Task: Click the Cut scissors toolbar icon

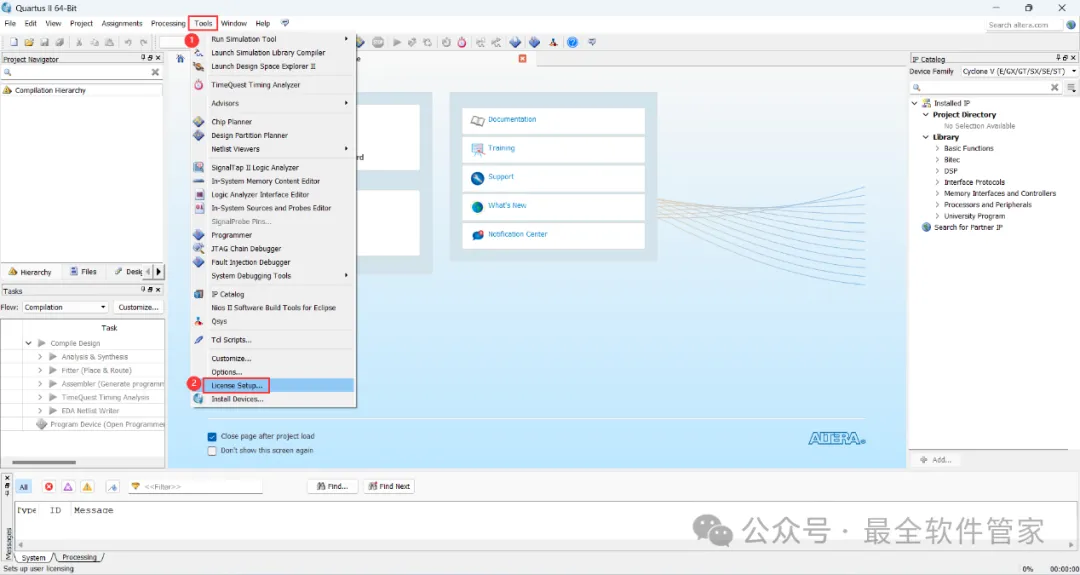Action: coord(79,42)
